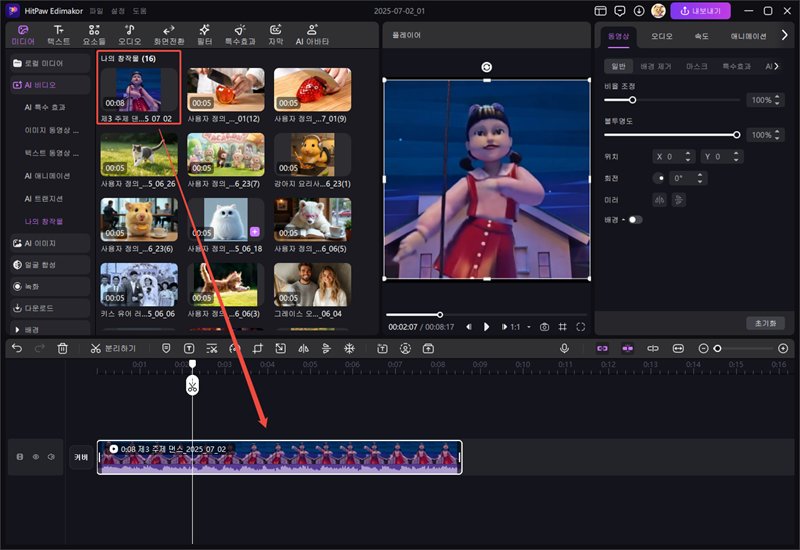Image resolution: width=800 pixels, height=550 pixels.
Task: Delete selected clip with trash icon
Action: [62, 348]
